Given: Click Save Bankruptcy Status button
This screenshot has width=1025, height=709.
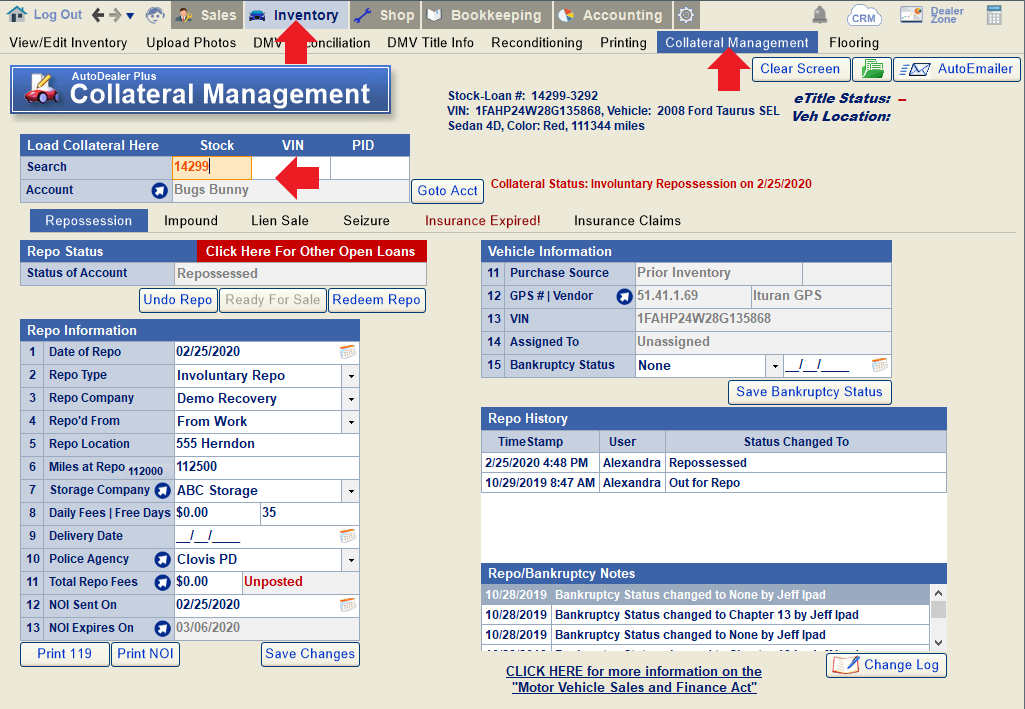Looking at the screenshot, I should (x=809, y=392).
